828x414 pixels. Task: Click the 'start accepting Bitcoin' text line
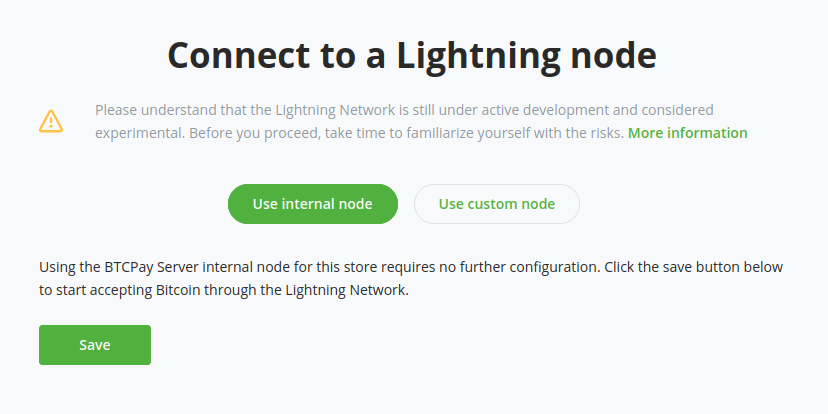click(224, 291)
